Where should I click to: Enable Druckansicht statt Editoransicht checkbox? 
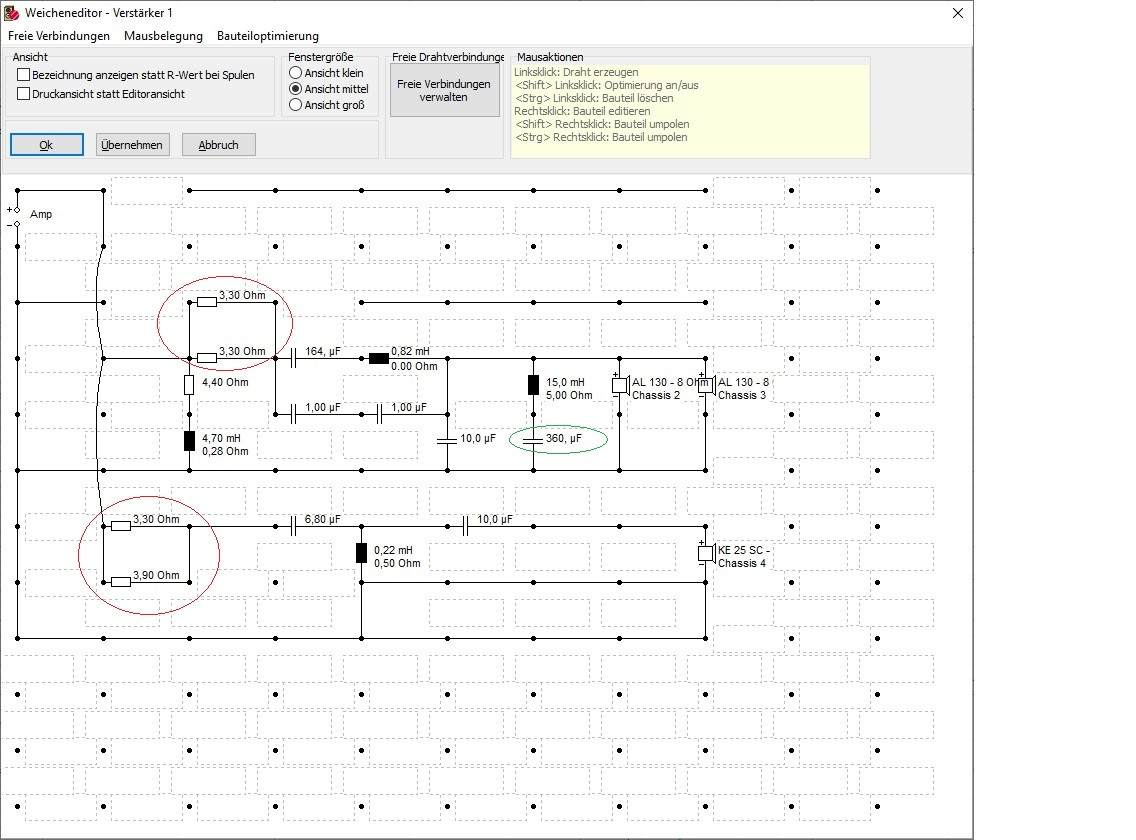click(x=24, y=93)
